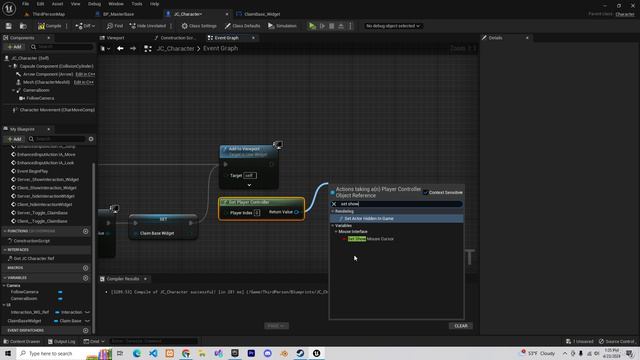Click the Eject button in toolbar

click(341, 26)
